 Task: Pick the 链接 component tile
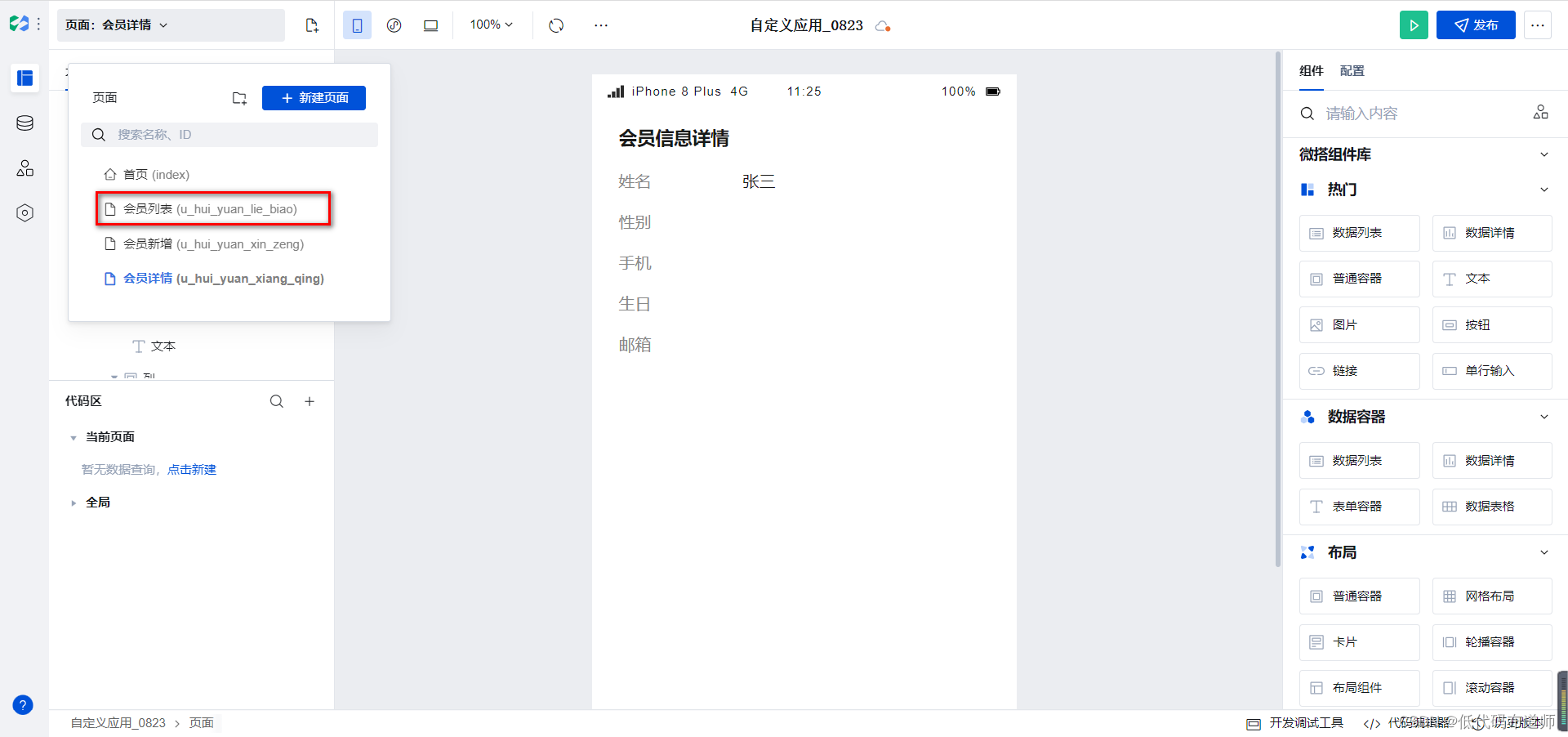tap(1360, 372)
